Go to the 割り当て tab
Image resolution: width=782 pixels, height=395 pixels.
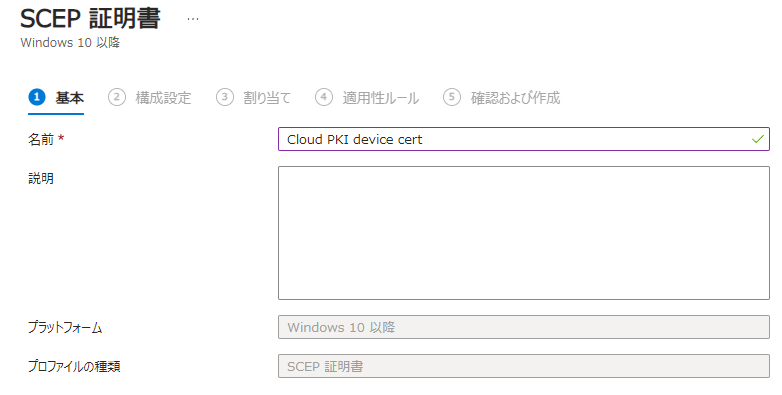[267, 98]
